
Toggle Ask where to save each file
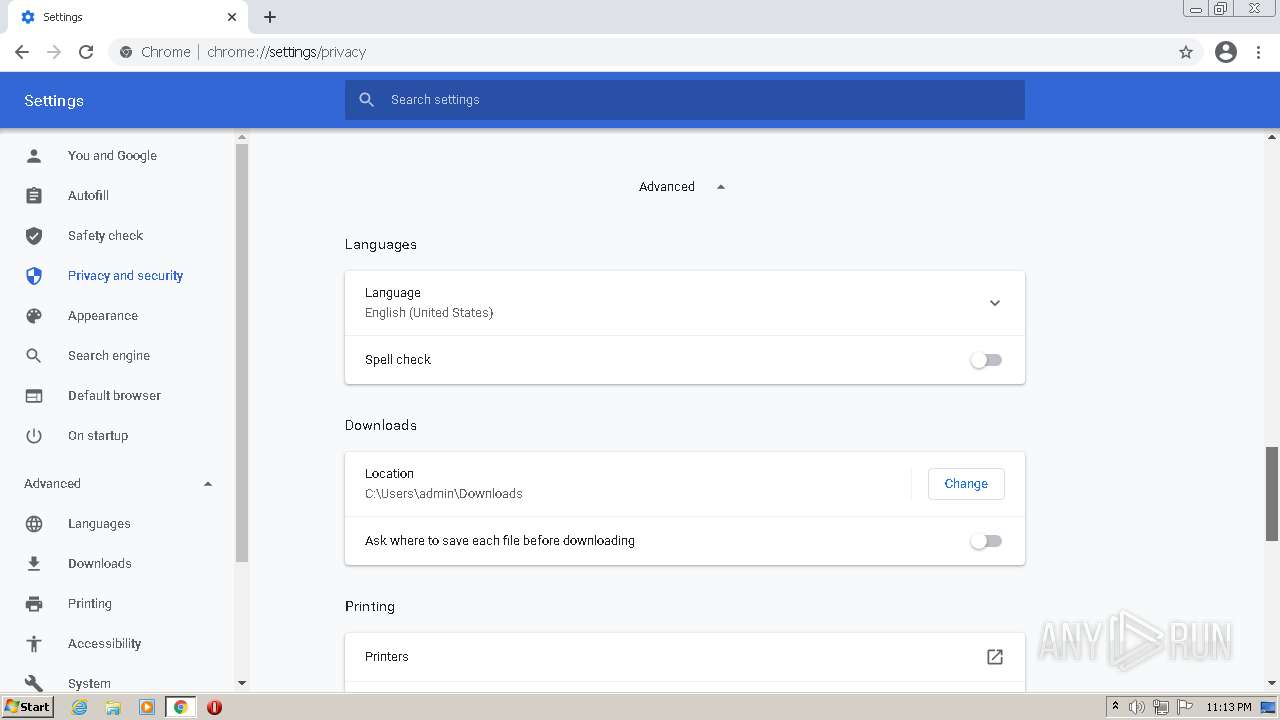click(986, 541)
